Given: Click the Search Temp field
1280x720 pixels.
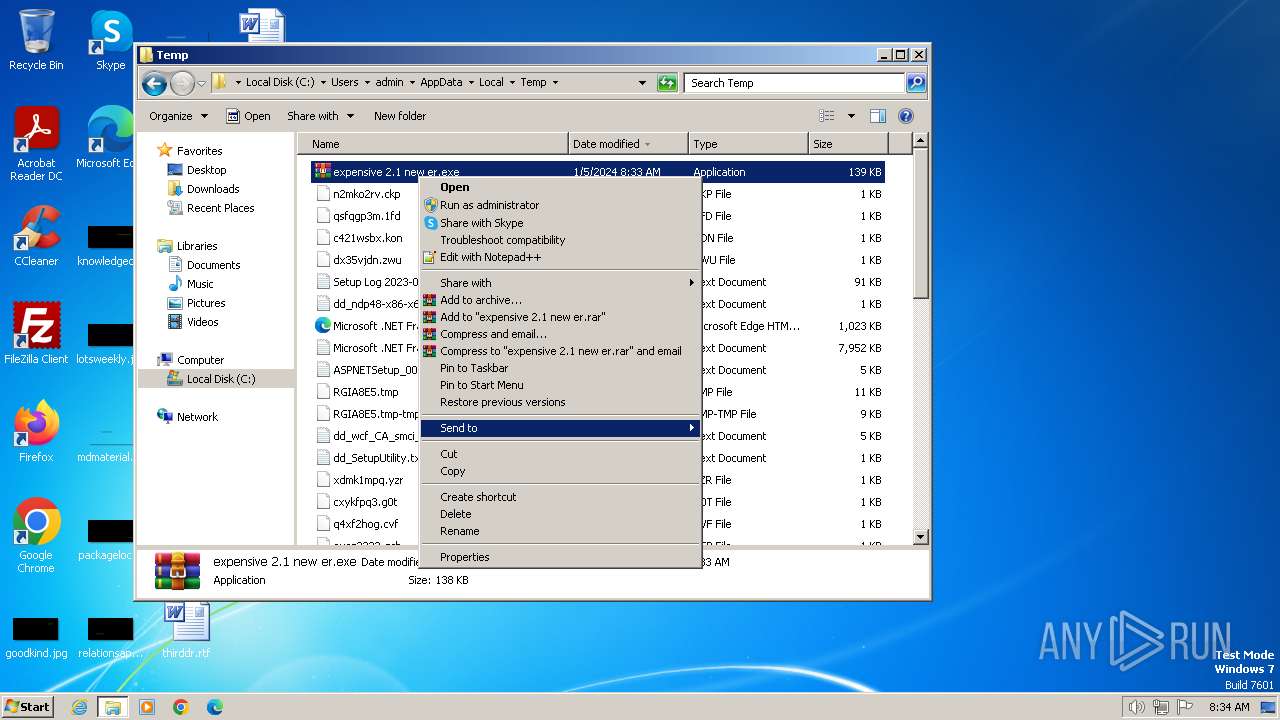Looking at the screenshot, I should [795, 83].
